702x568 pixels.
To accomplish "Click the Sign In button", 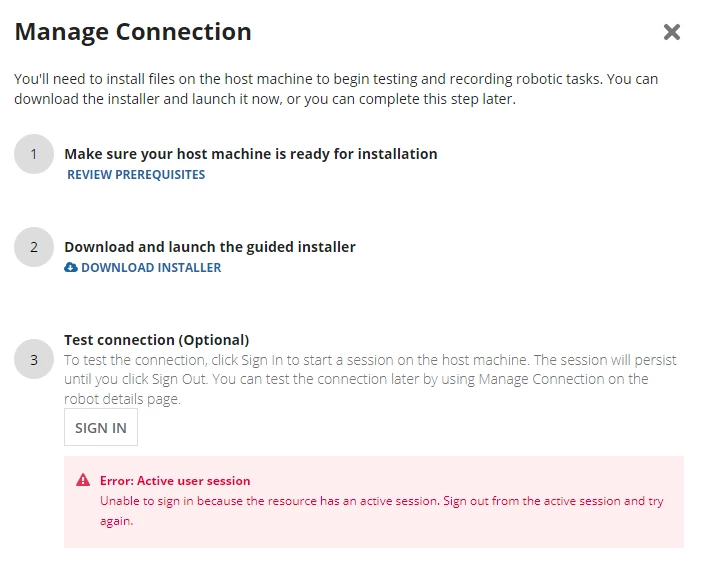I will click(x=101, y=427).
